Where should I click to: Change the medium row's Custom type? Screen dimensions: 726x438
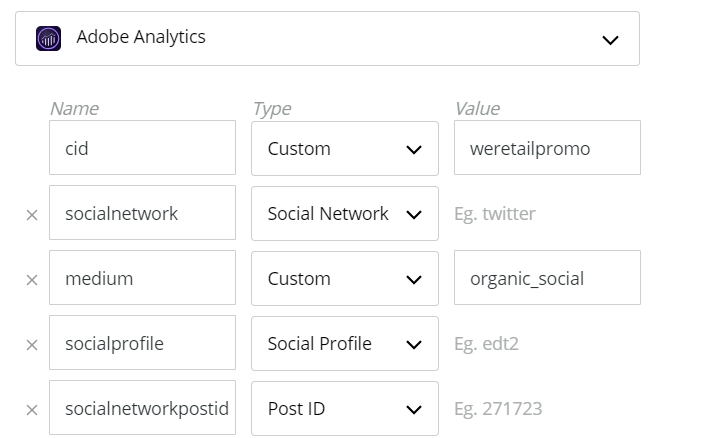pyautogui.click(x=344, y=279)
